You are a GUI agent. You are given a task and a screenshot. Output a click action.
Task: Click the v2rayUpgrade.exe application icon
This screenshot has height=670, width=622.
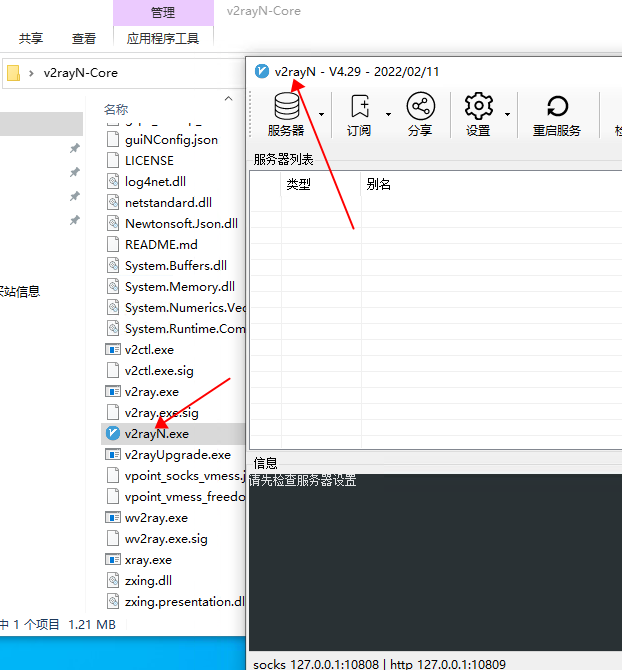[113, 455]
